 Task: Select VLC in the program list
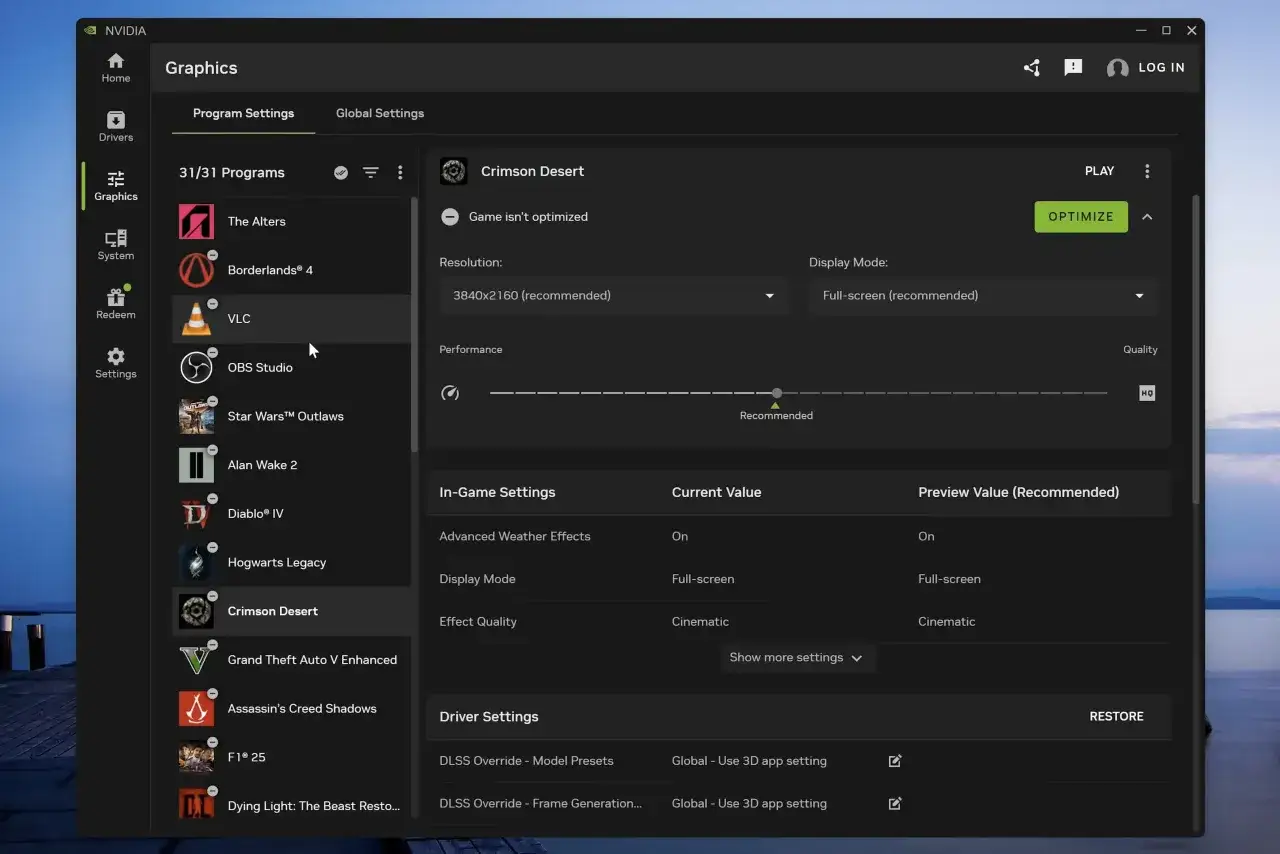(291, 319)
